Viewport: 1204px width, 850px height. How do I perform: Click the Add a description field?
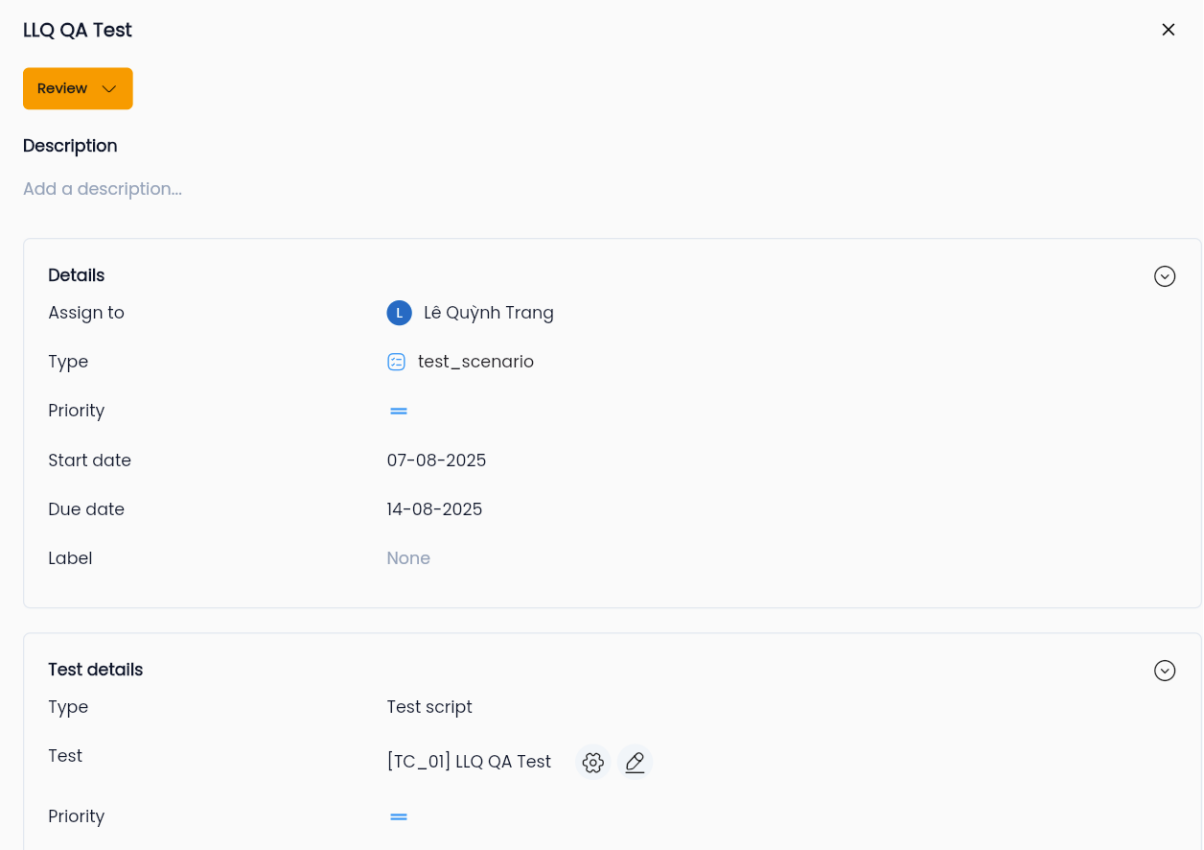[103, 189]
